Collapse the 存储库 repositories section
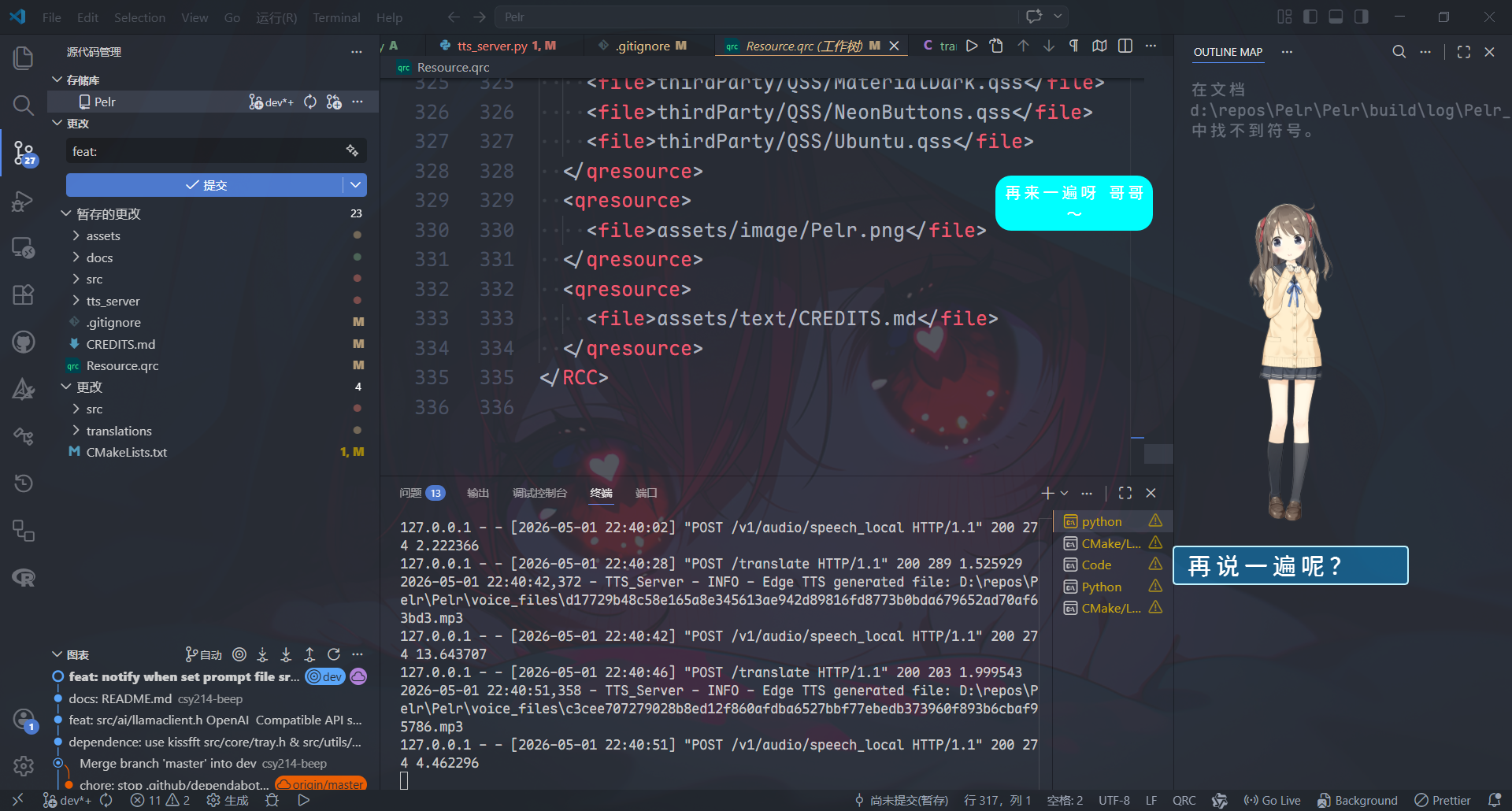The height and width of the screenshot is (811, 1512). tap(57, 80)
